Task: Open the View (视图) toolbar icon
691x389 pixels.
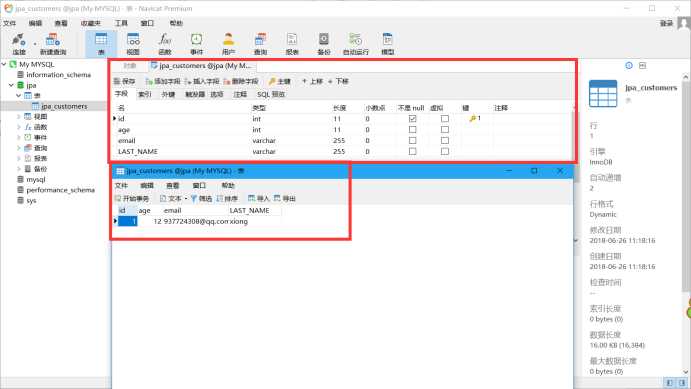Action: (x=133, y=44)
